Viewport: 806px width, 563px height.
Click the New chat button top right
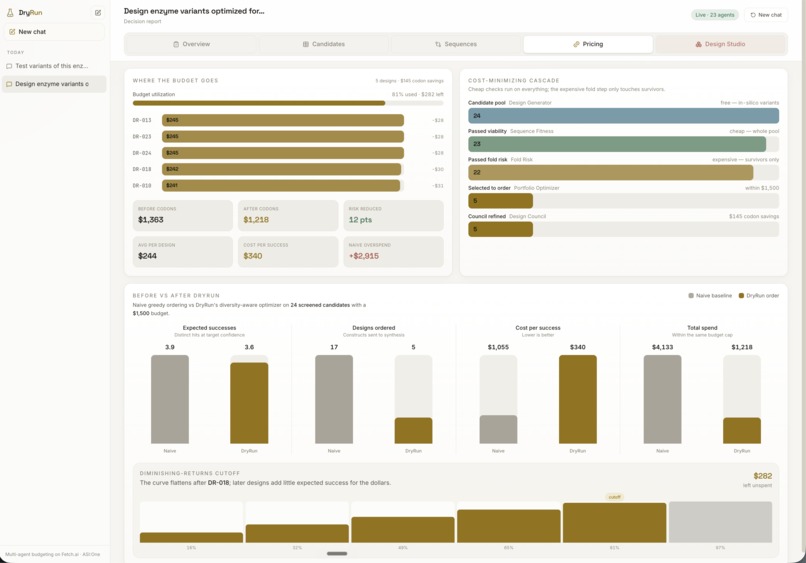[766, 15]
